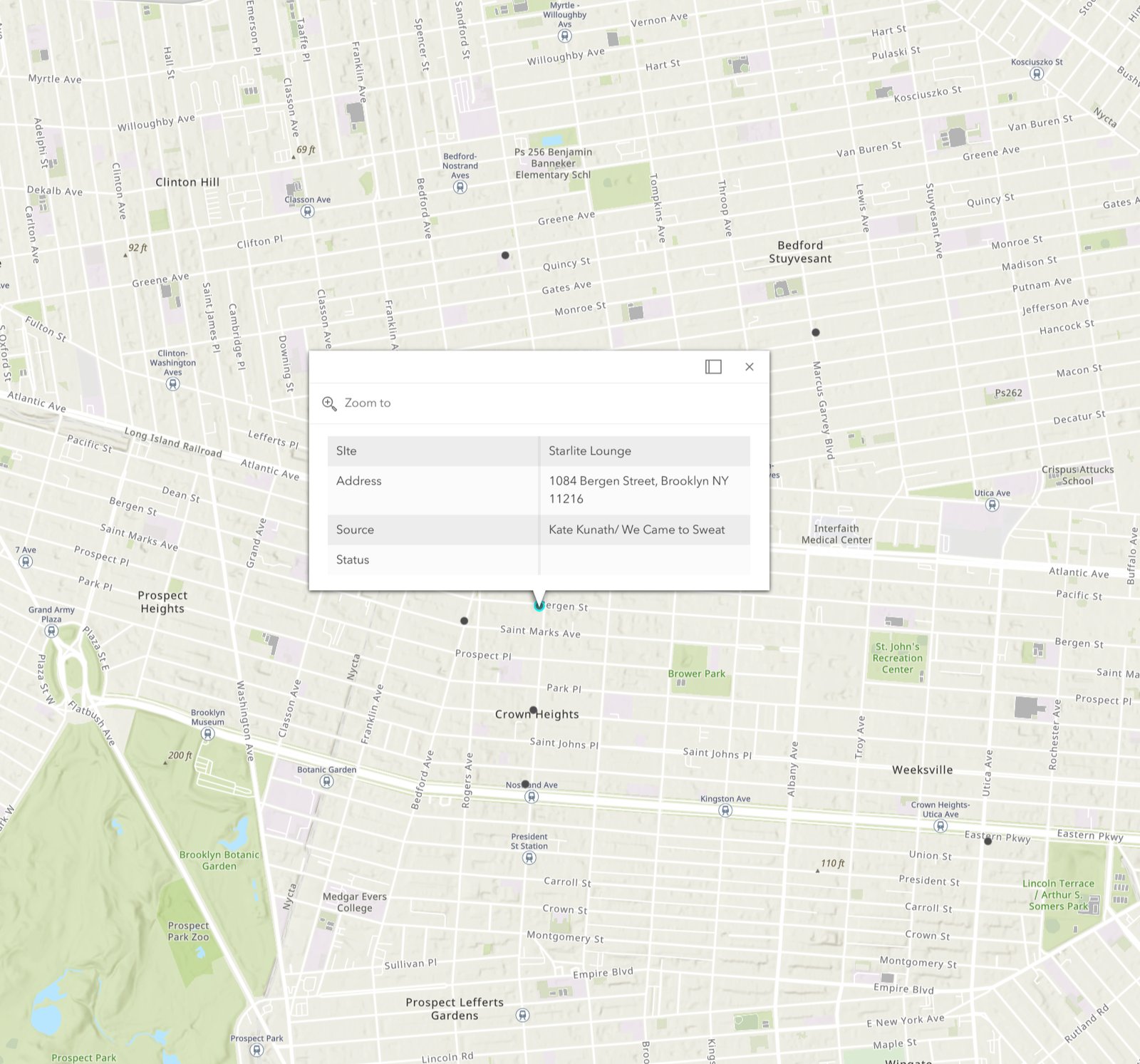Viewport: 1140px width, 1064px height.
Task: Click the "Brooklyn Botanic Garden" label
Action: coord(219,860)
